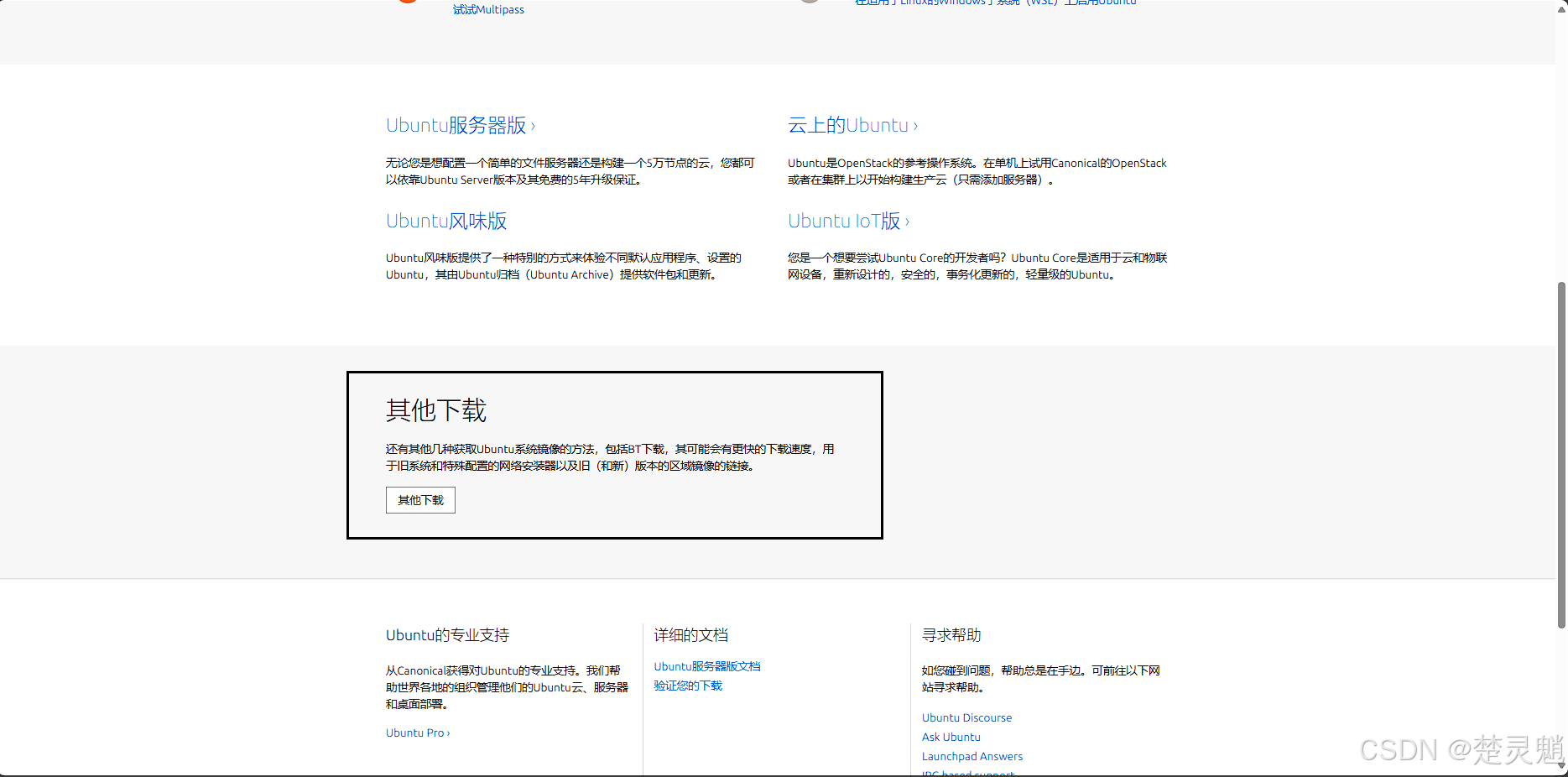Viewport: 1568px width, 777px height.
Task: Click the paragraph starting 从Canonical获得对Ubuntu的专业支持
Action: pyautogui.click(x=507, y=687)
